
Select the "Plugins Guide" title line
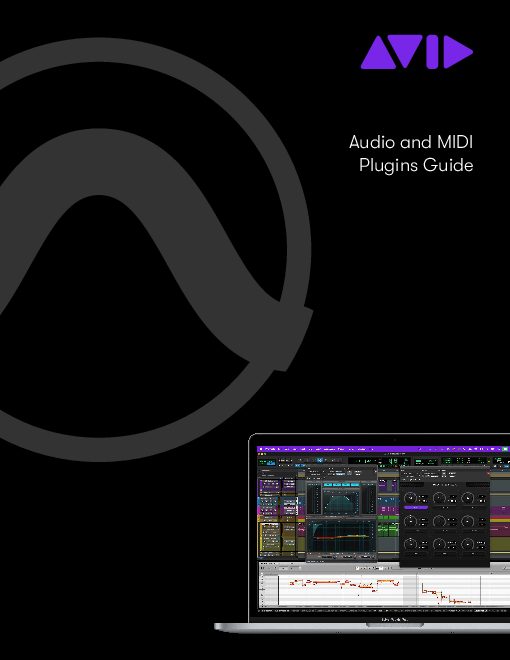(x=416, y=165)
